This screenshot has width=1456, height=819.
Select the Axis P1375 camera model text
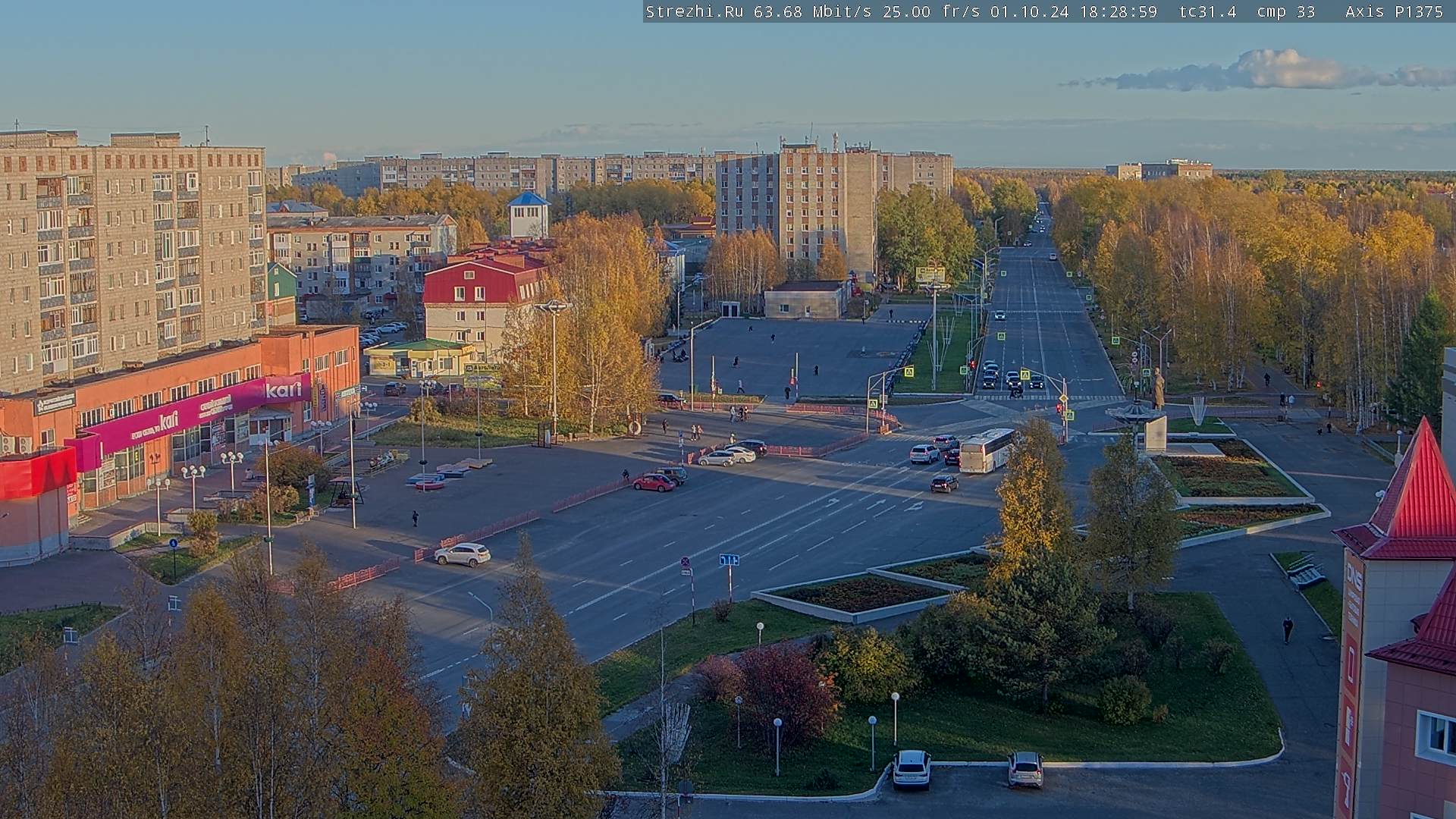(x=1394, y=11)
